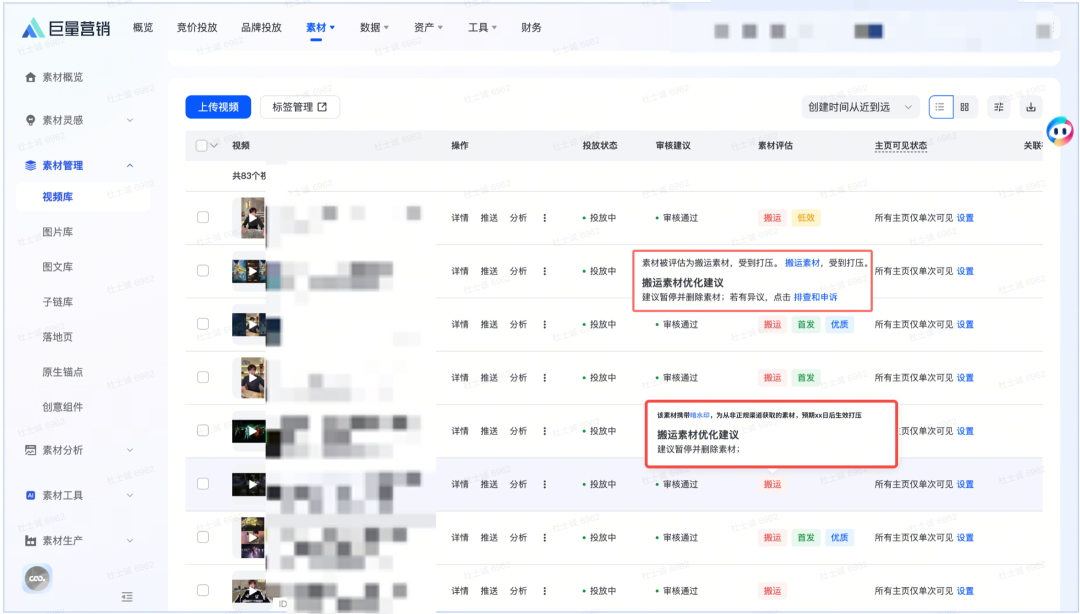Screen dimensions: 1080x614
Task: Switch to grid view icon
Action: pyautogui.click(x=965, y=107)
